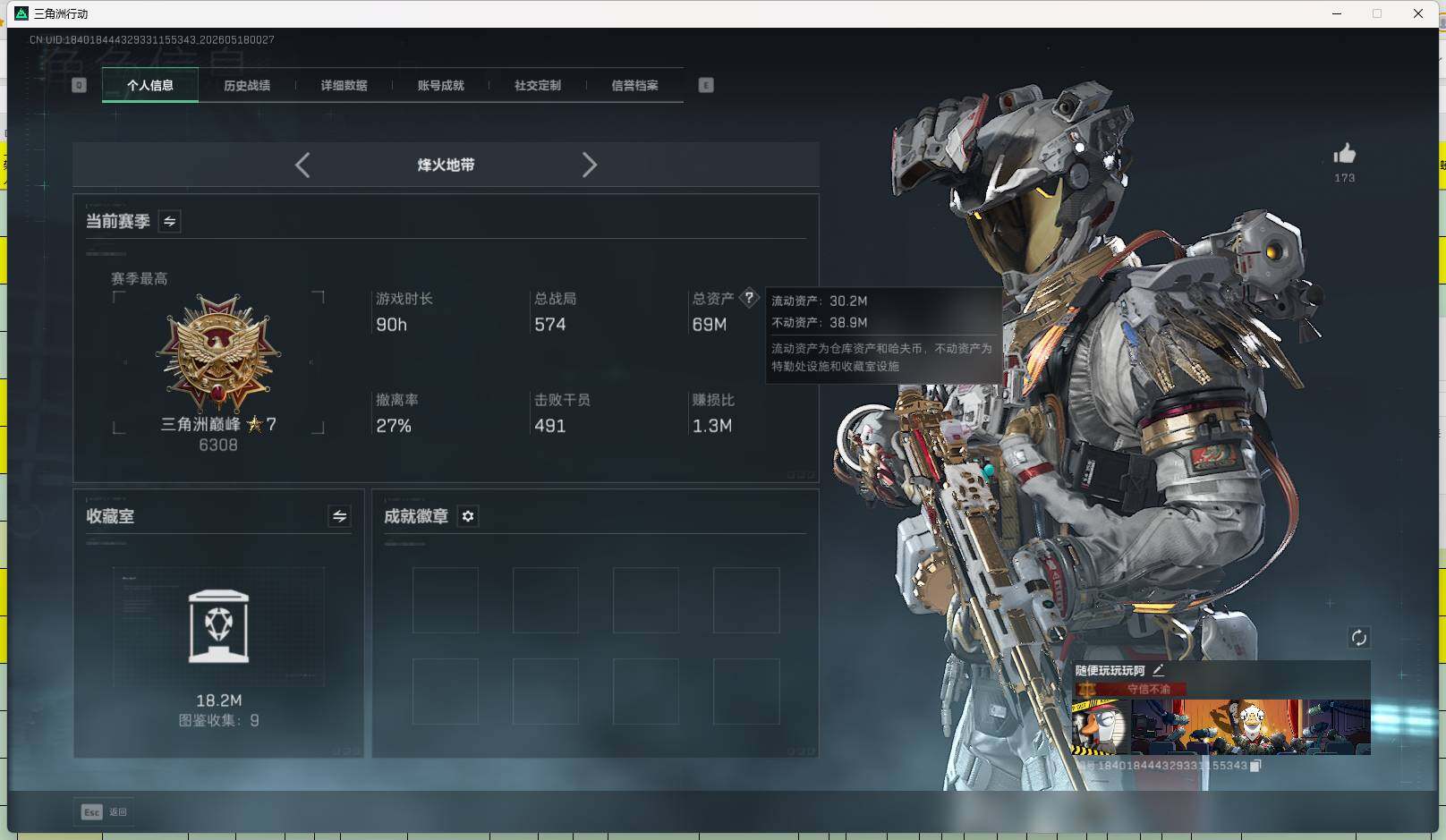
Task: Open the 详细数据 tab
Action: pyautogui.click(x=344, y=86)
